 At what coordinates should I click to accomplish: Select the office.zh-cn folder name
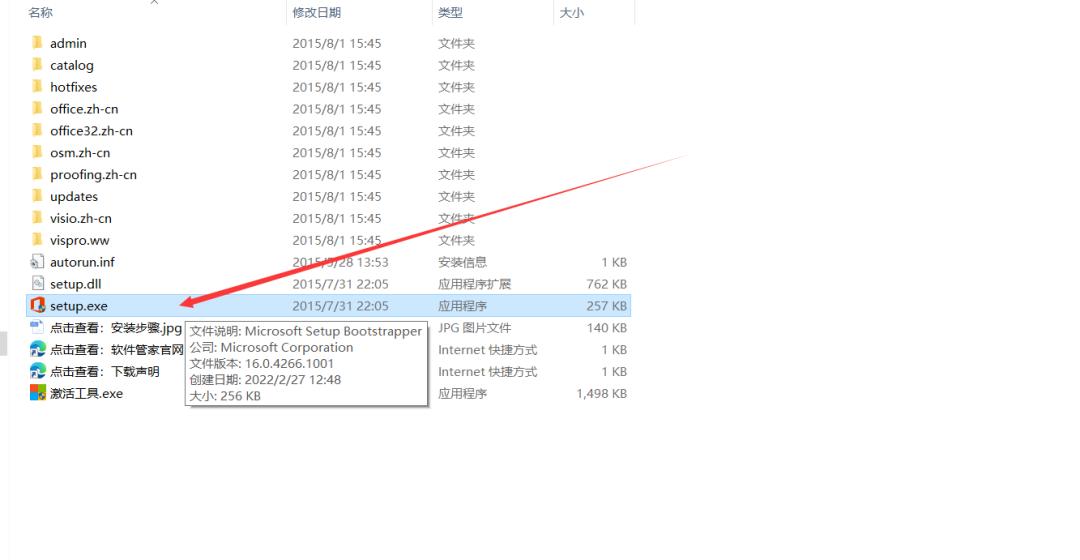(x=84, y=109)
